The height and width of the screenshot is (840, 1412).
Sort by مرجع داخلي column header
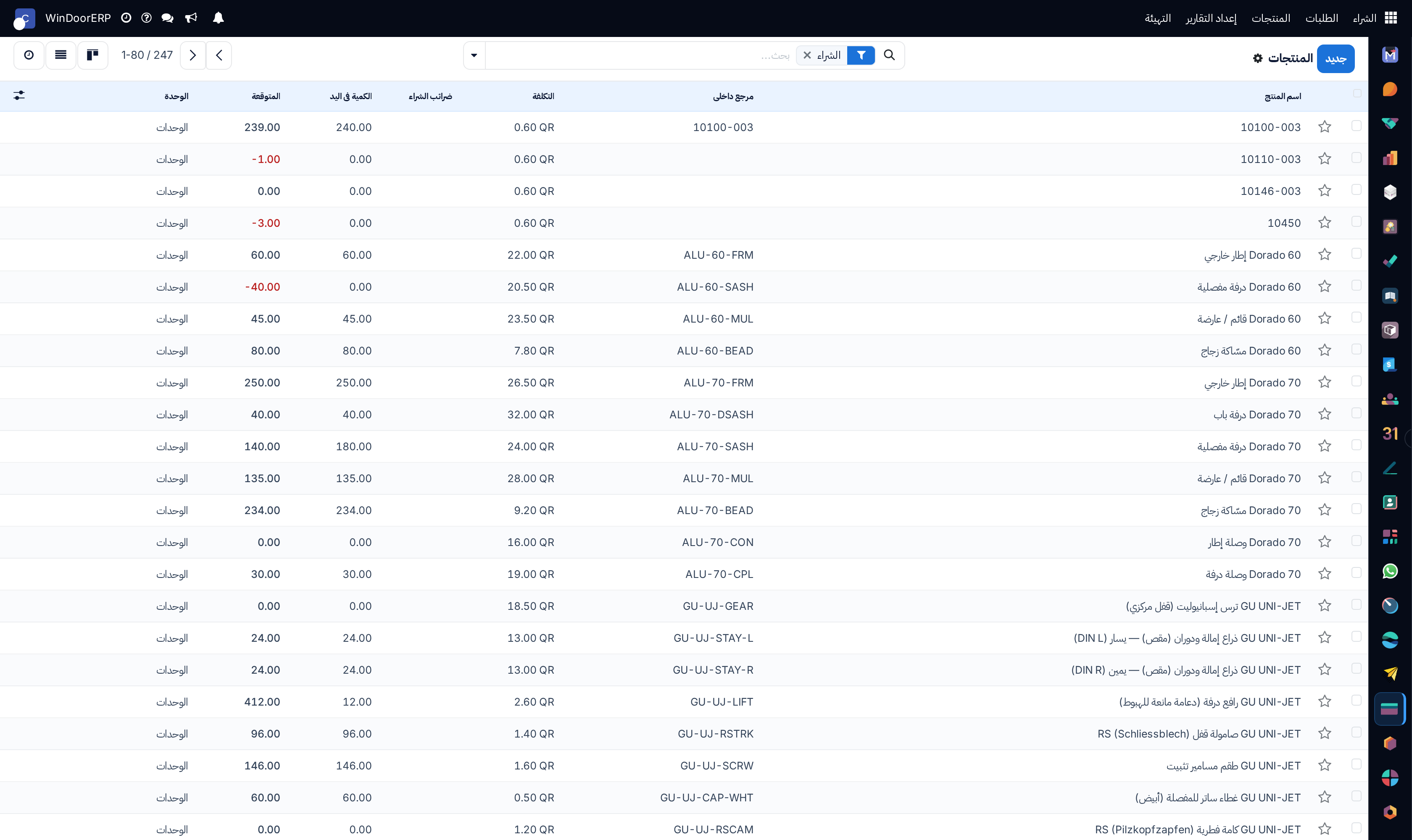tap(733, 96)
